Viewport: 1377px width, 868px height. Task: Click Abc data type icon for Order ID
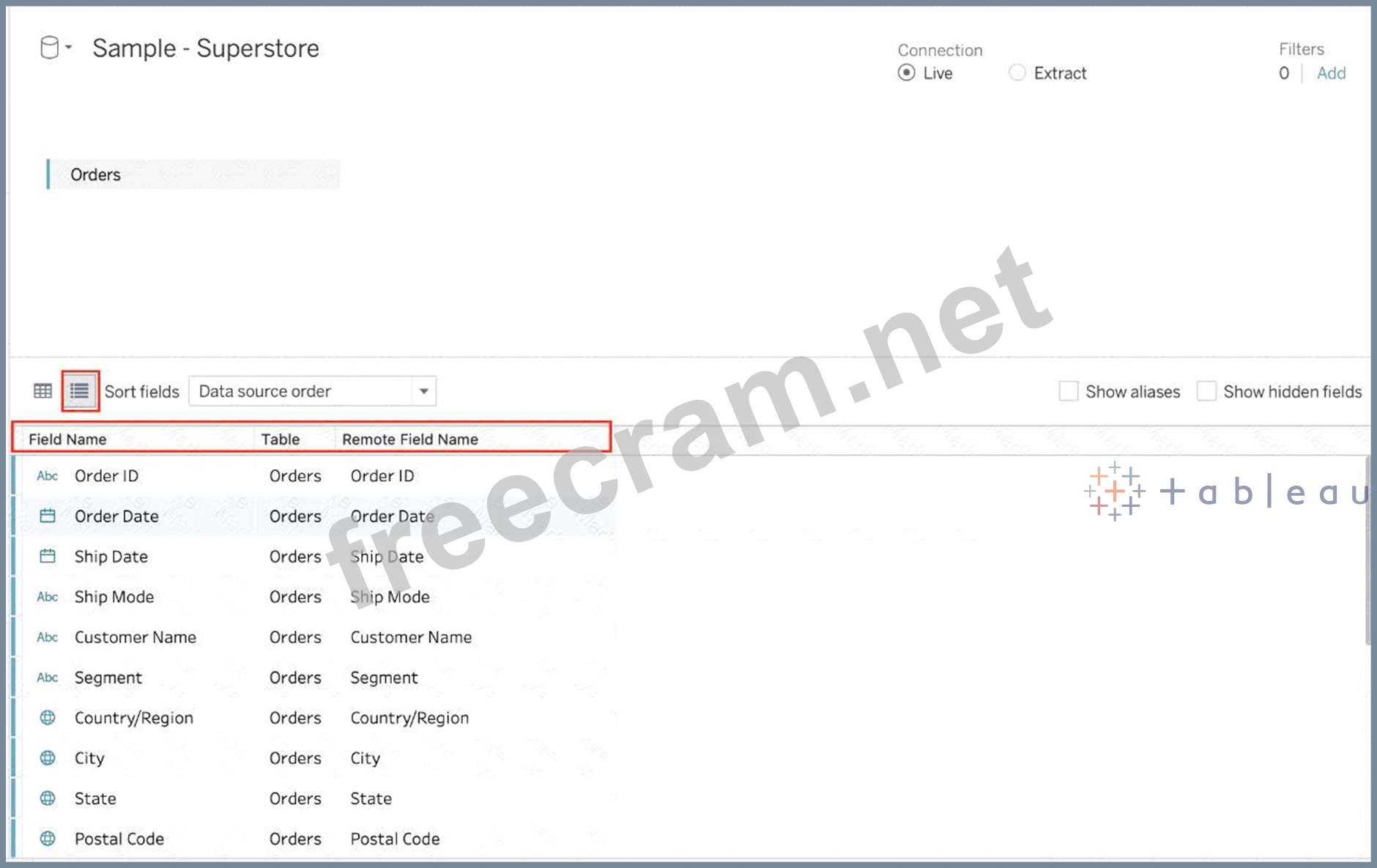48,476
